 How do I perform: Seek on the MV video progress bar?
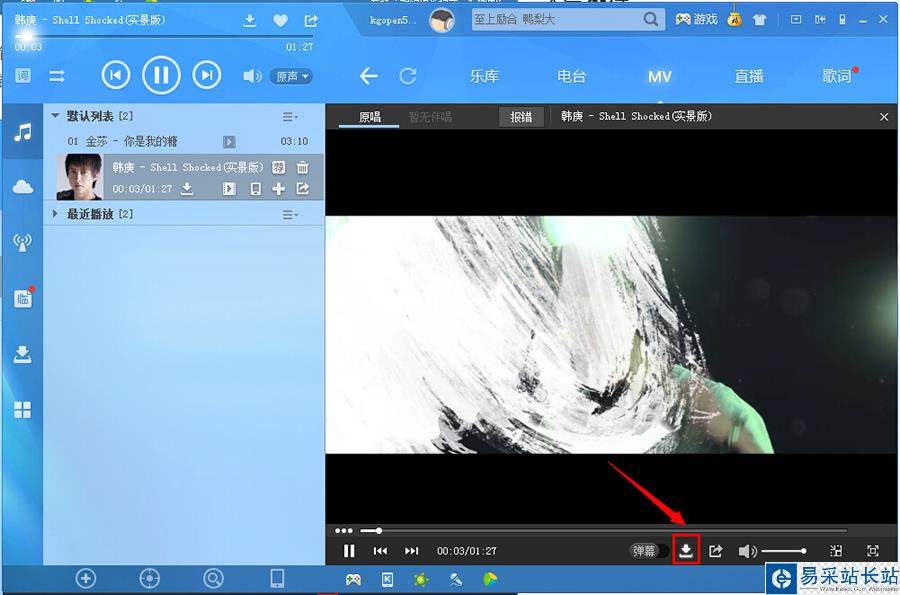tap(604, 531)
